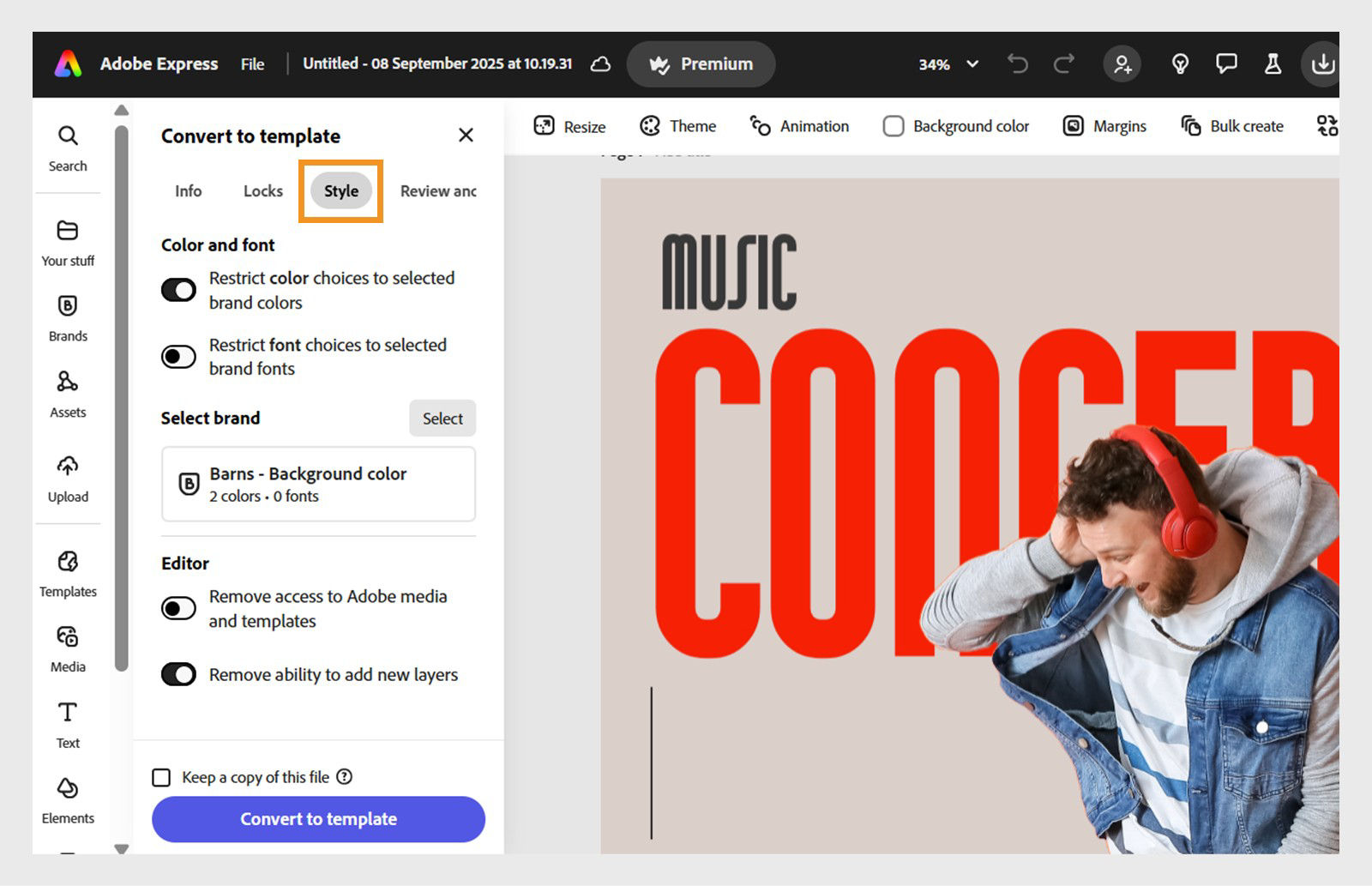
Task: Open Your stuff in sidebar
Action: pyautogui.click(x=68, y=243)
